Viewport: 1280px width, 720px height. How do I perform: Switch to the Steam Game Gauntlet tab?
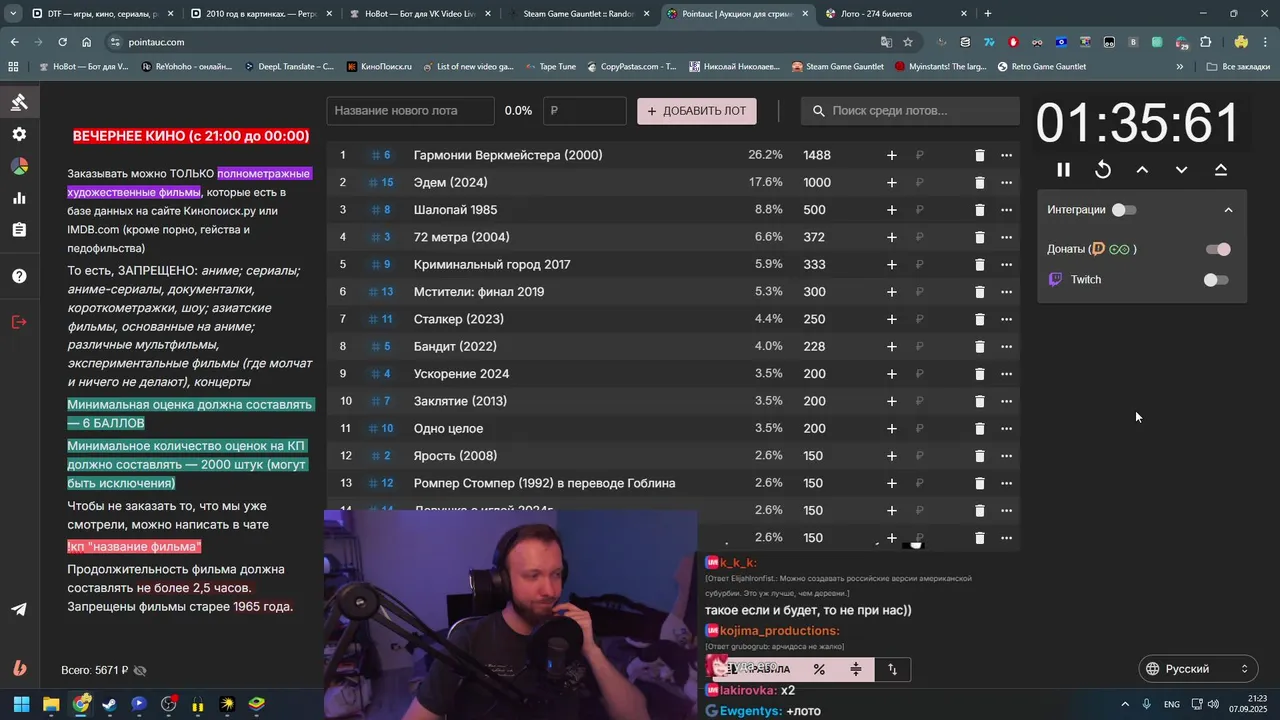click(x=579, y=14)
